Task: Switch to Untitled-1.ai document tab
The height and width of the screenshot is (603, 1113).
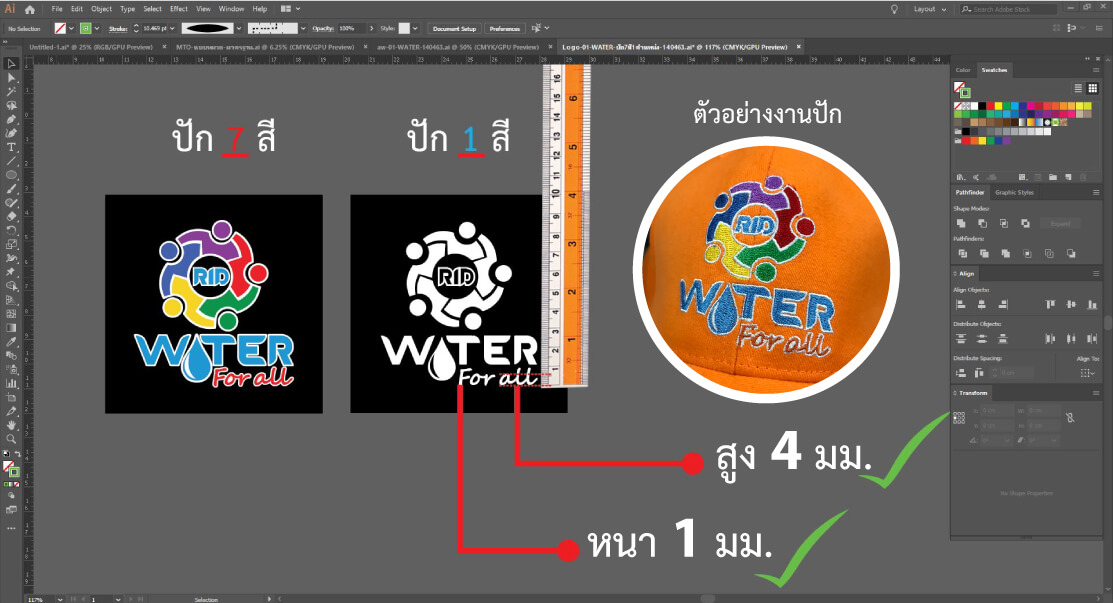Action: (91, 47)
